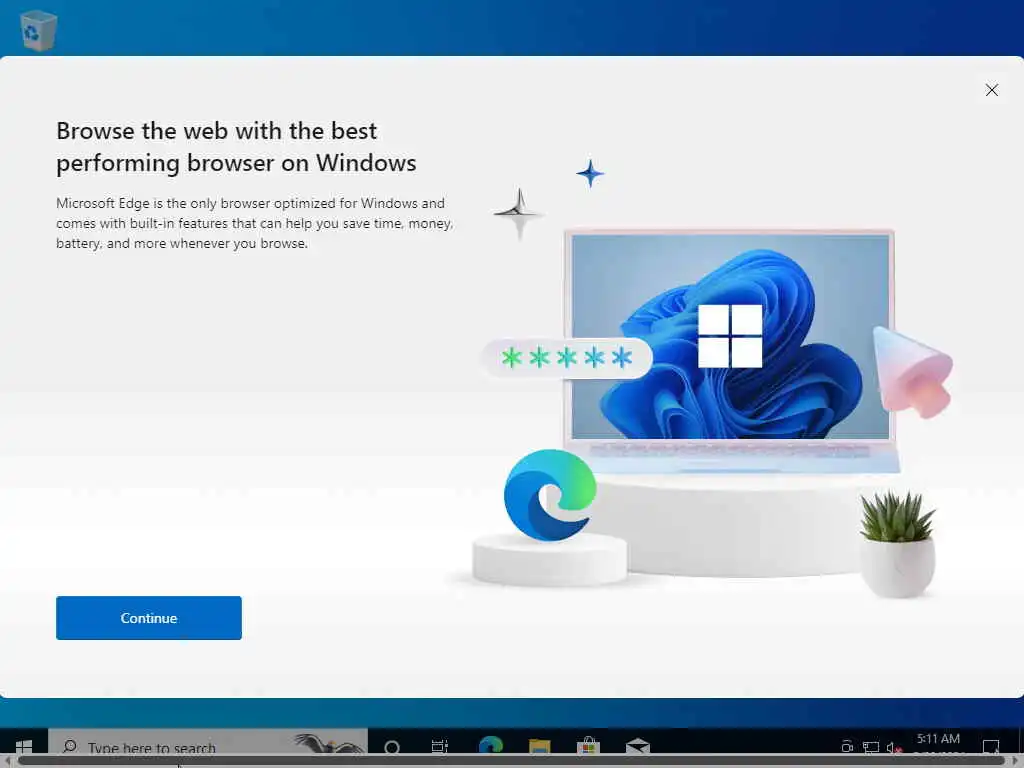The image size is (1024, 768).
Task: Open the Windows Start menu
Action: 24,746
